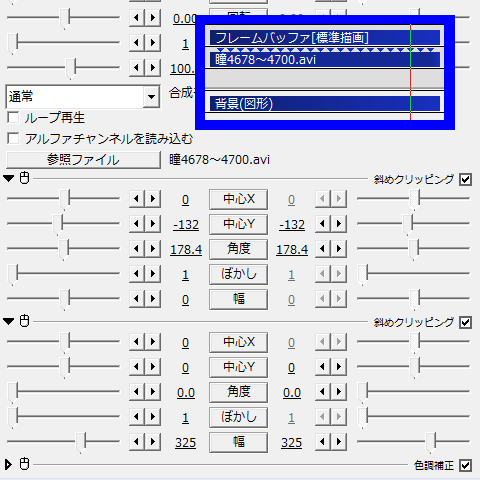Click the 325 start value of 幅
This screenshot has height=480, width=480.
(186, 443)
